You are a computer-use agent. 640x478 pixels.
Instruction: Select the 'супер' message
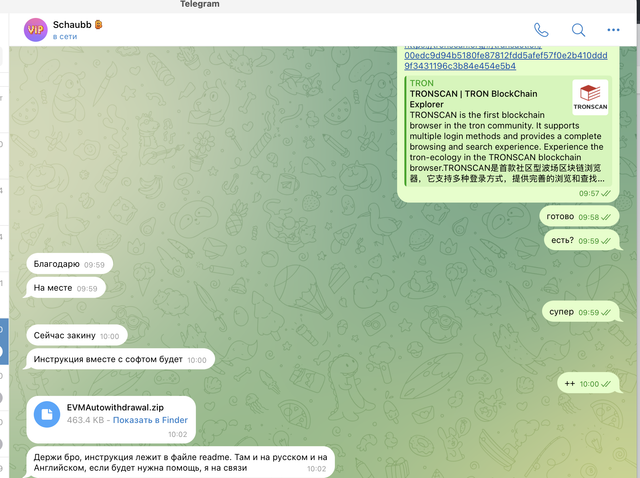(x=580, y=312)
